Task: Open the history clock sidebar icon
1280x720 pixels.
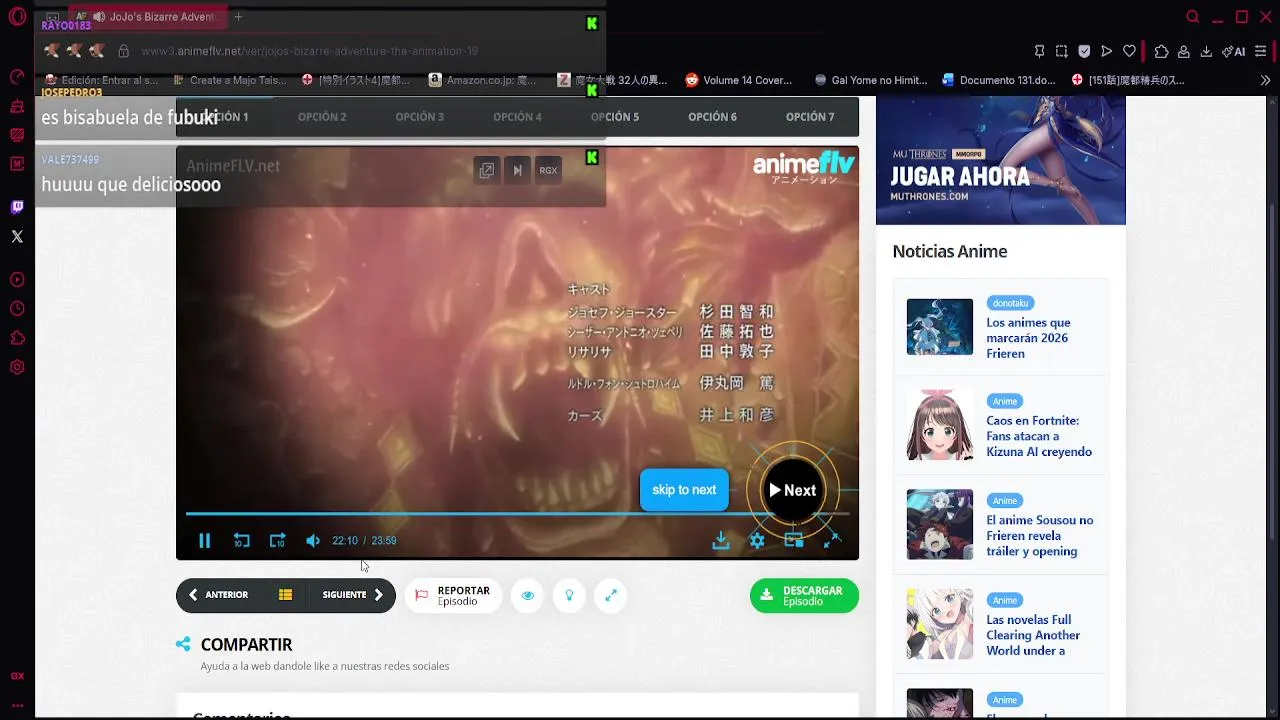Action: [x=17, y=309]
